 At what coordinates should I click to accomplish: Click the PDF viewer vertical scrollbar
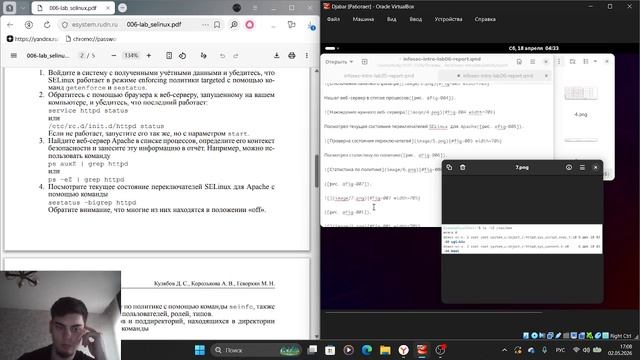316,170
